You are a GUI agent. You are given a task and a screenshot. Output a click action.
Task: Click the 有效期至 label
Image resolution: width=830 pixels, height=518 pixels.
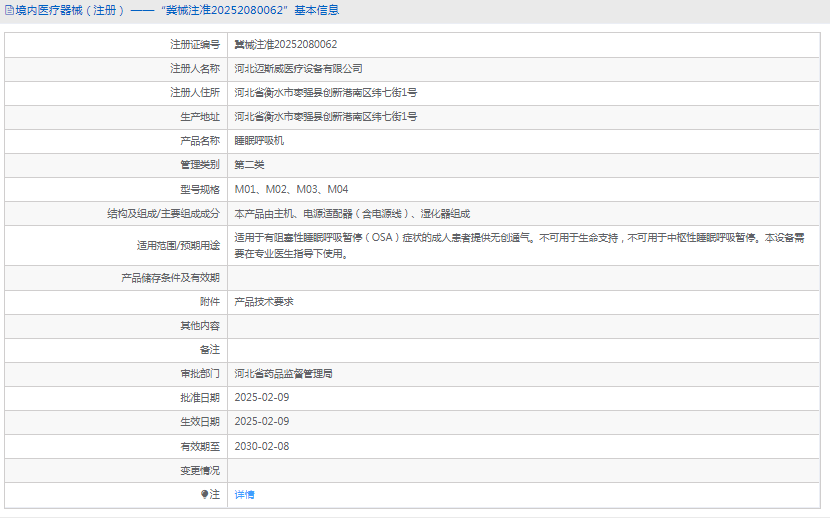(x=200, y=447)
